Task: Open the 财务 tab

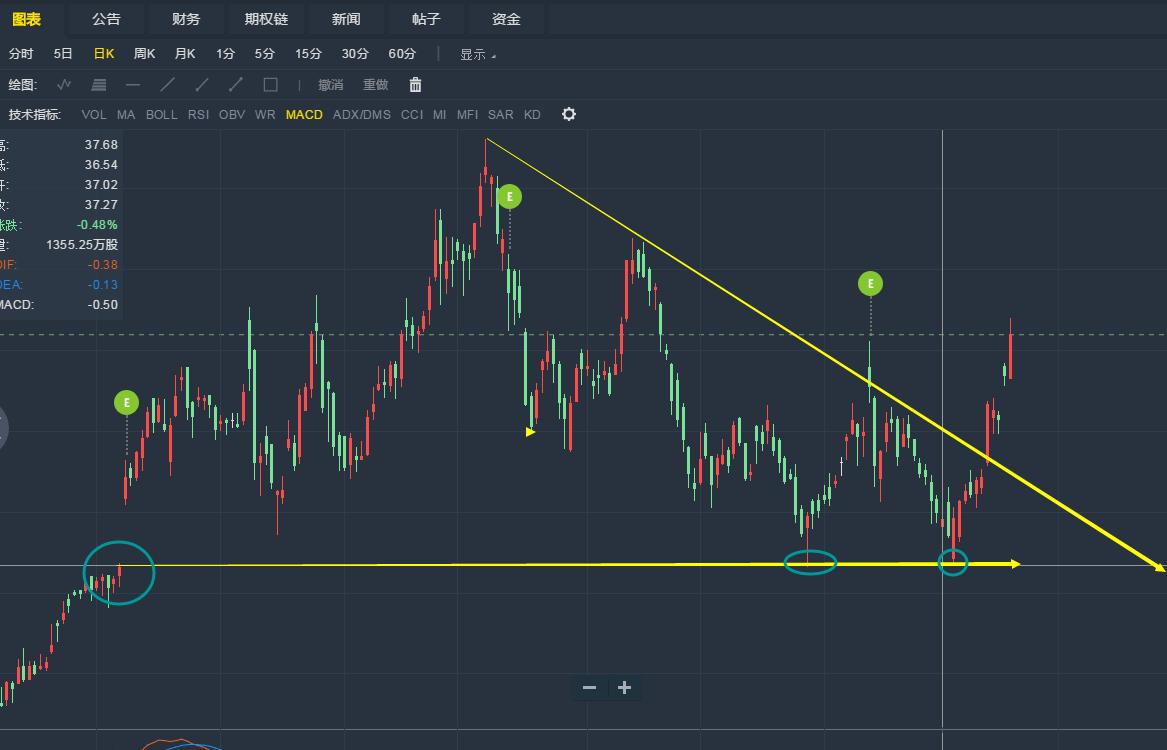Action: pyautogui.click(x=185, y=19)
